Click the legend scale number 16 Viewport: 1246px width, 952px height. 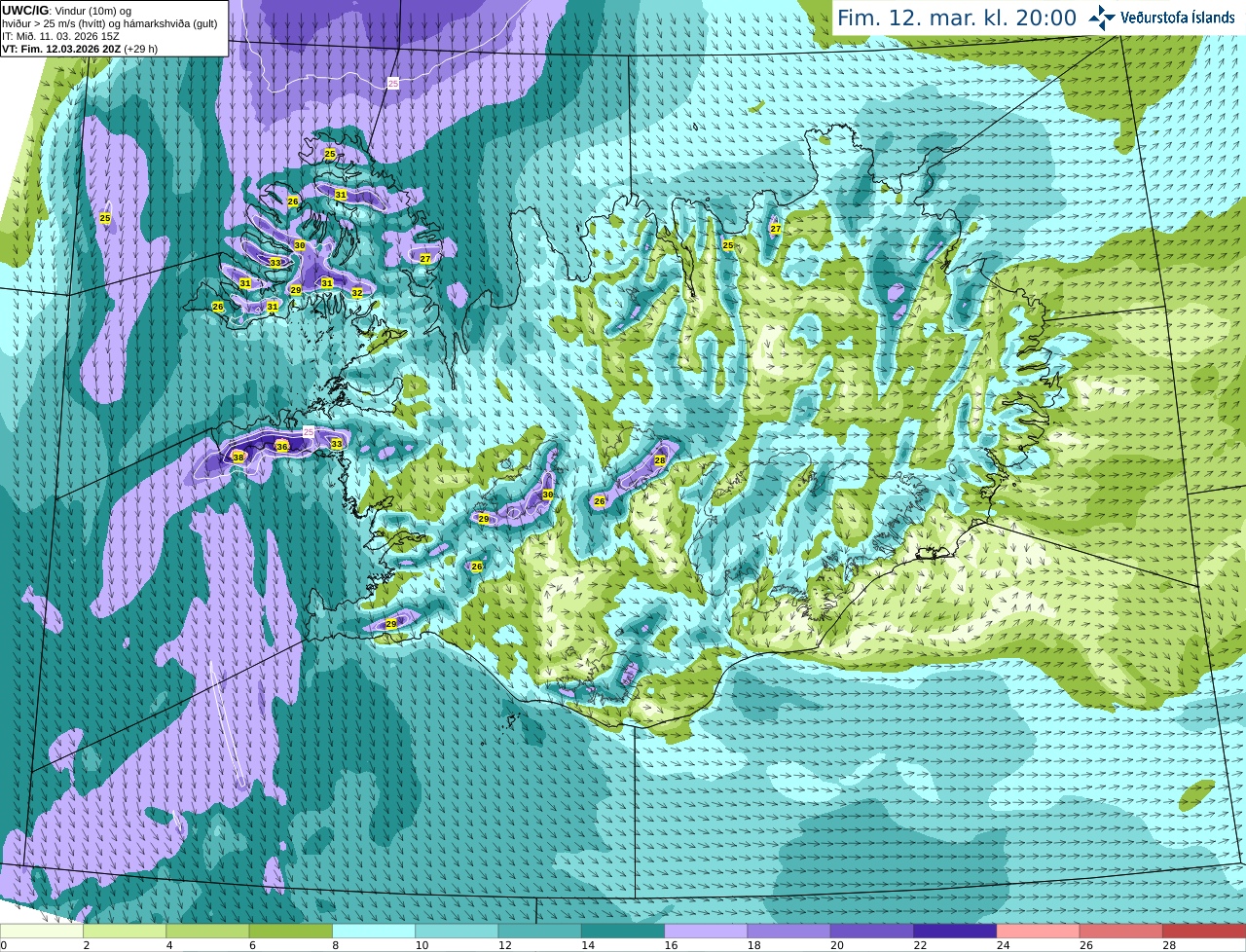(670, 945)
